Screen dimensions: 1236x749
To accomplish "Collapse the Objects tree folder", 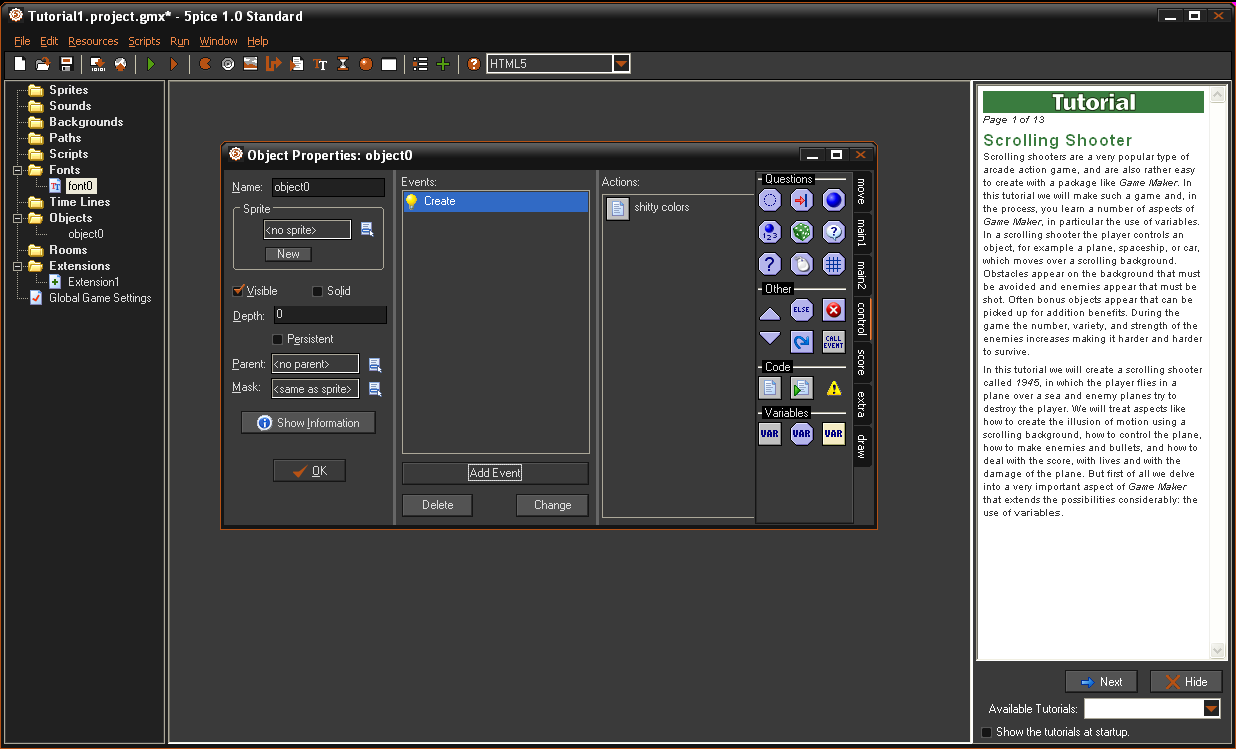I will tap(19, 218).
